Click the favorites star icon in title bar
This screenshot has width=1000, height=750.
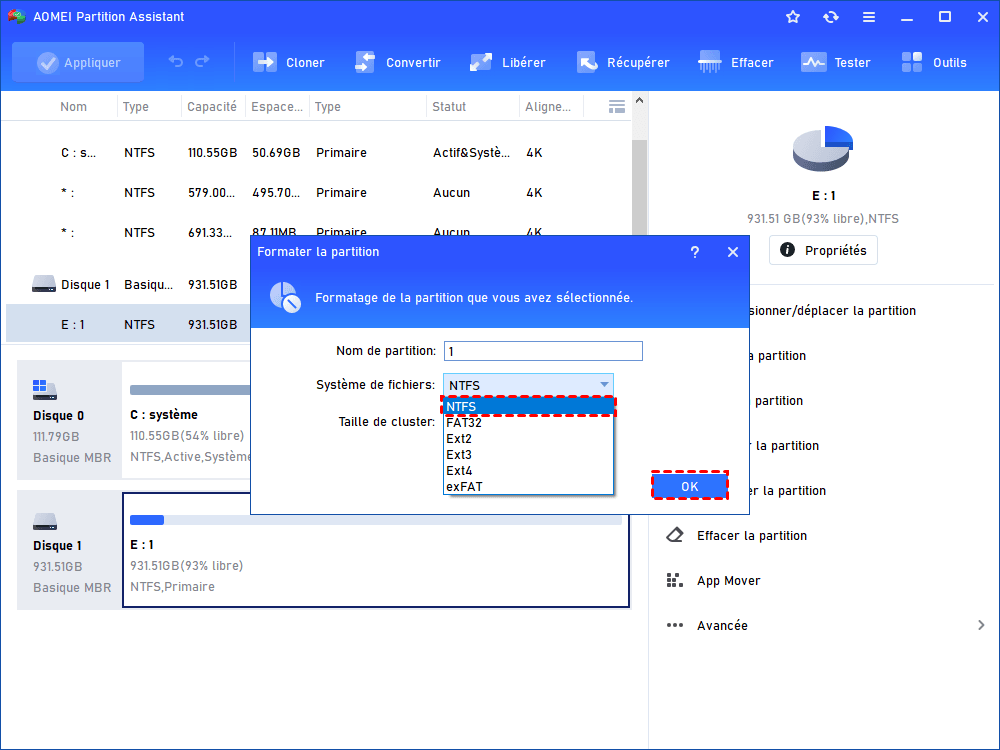[793, 17]
